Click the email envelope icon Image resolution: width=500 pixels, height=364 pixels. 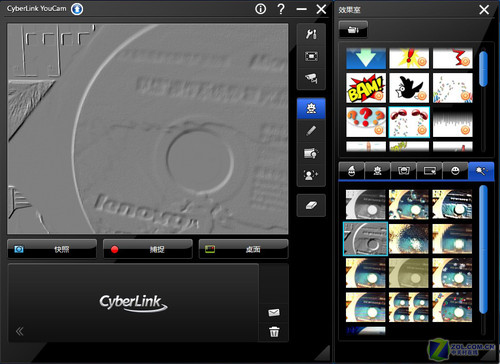click(x=274, y=312)
